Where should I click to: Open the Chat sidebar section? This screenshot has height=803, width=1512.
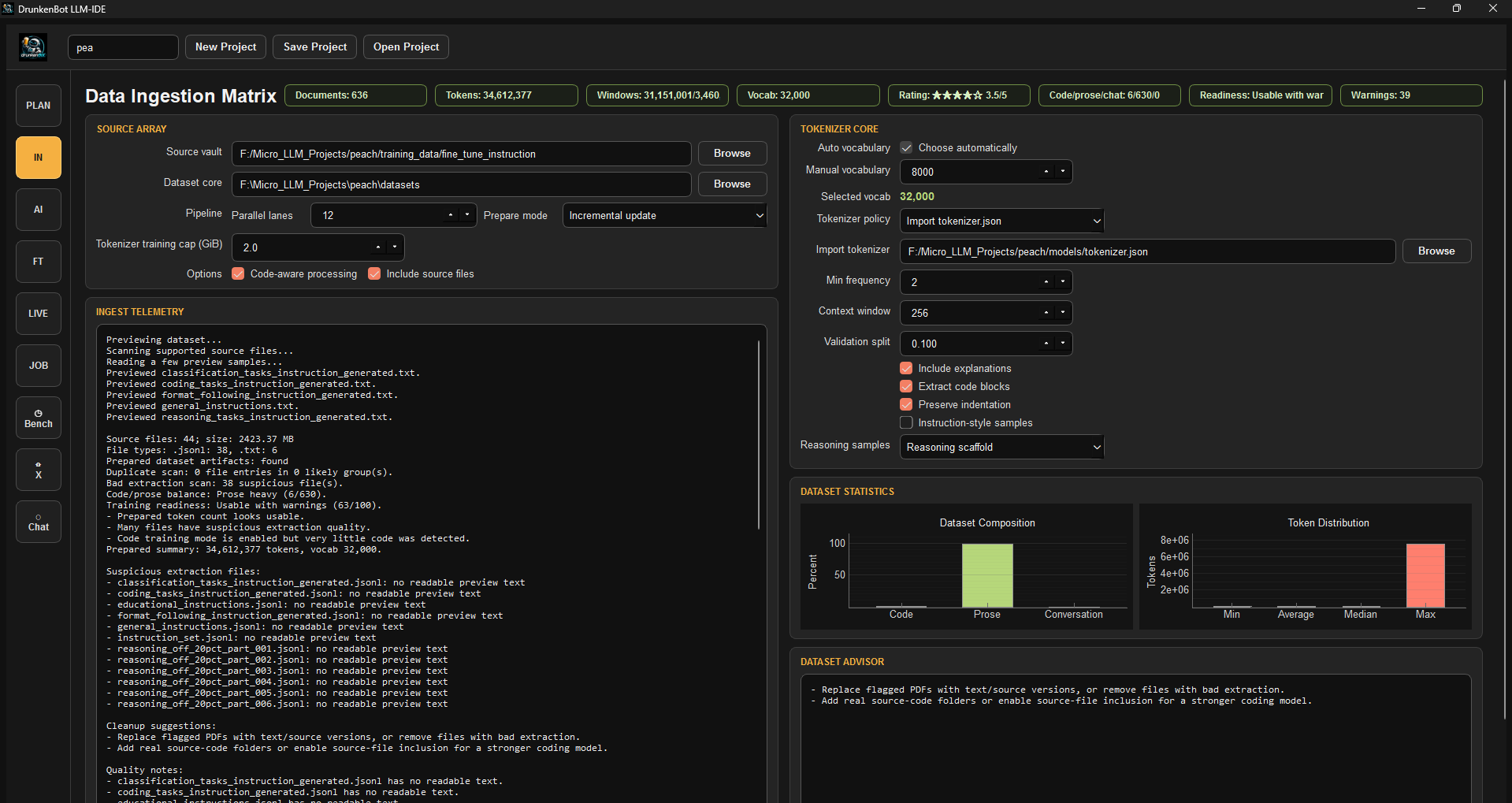tap(39, 522)
